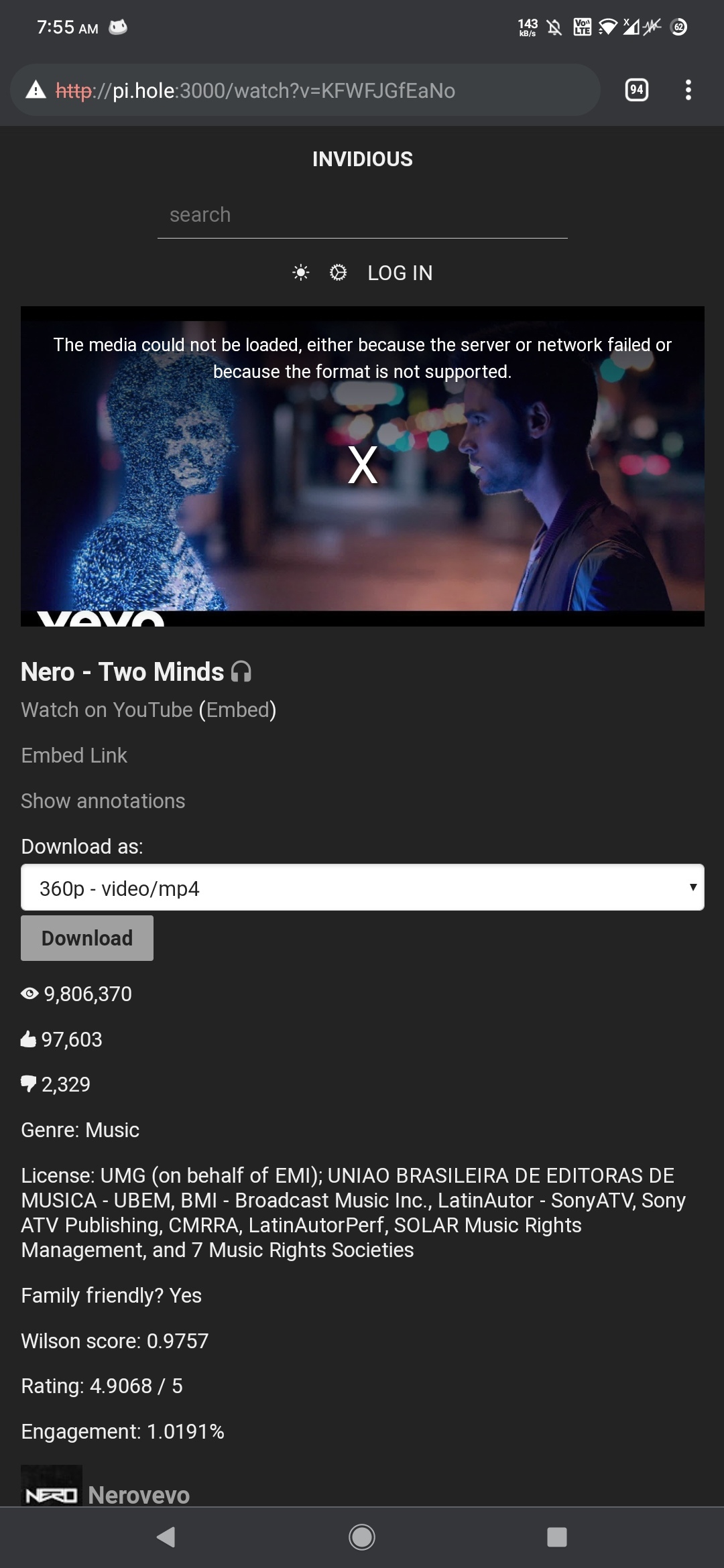Screen dimensions: 724x1568
Task: Dismiss the media error X in player
Action: click(x=363, y=465)
